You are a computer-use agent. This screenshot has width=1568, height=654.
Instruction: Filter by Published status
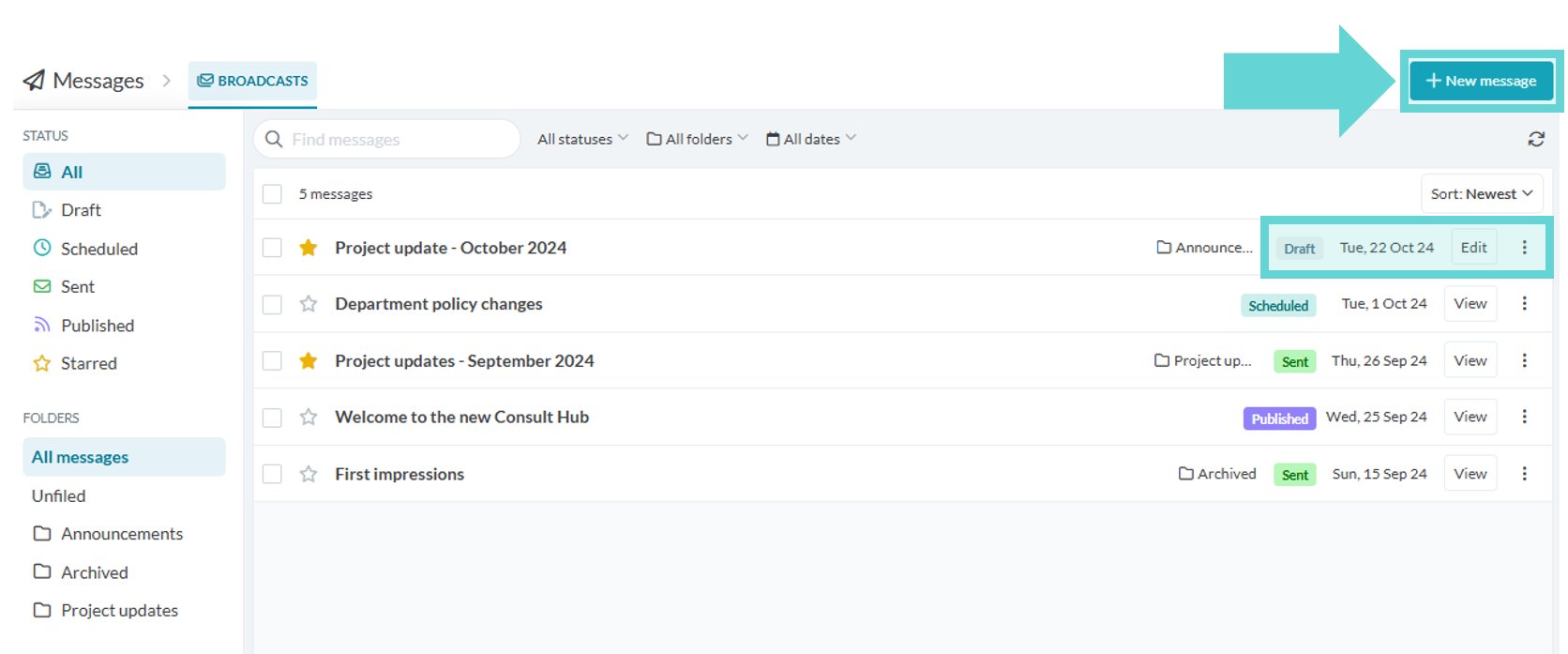124,326
